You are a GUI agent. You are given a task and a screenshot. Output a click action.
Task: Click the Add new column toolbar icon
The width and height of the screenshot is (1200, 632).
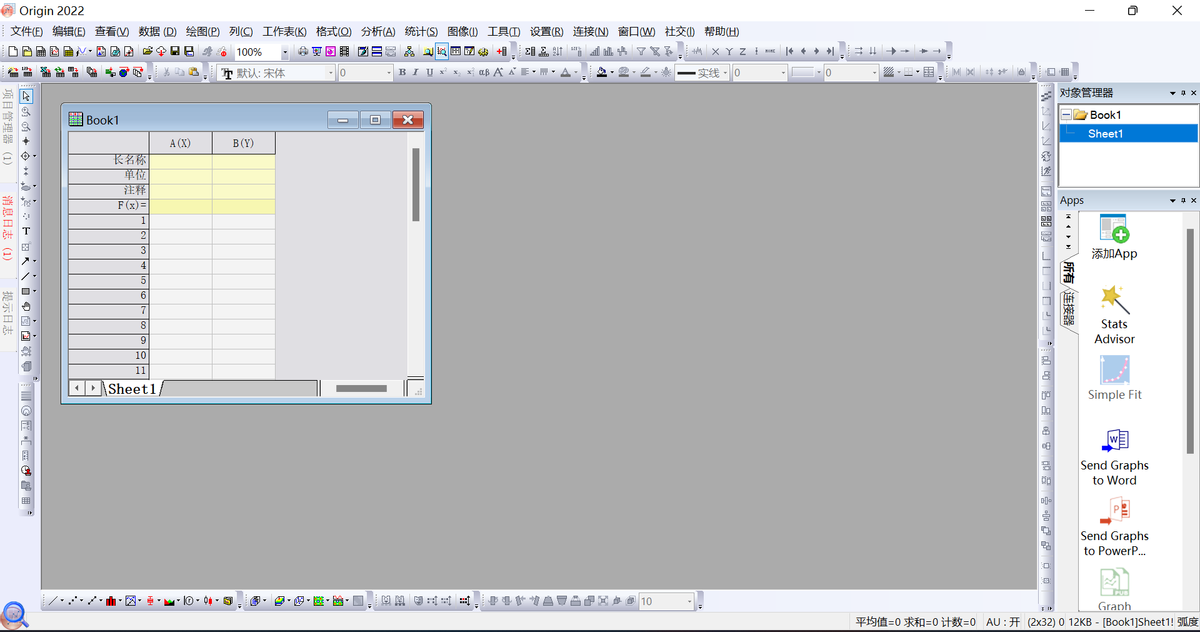click(501, 51)
